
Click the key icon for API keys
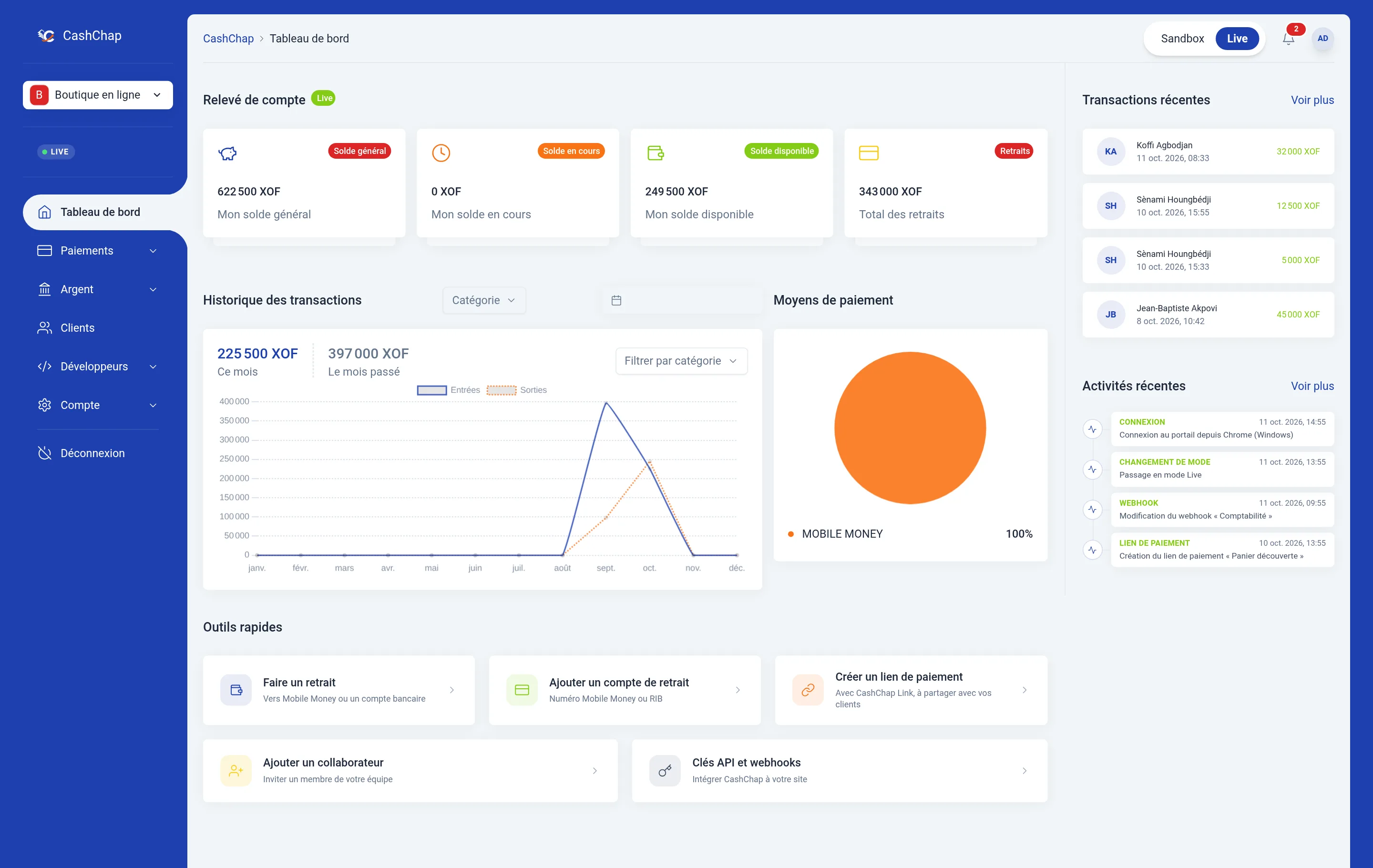click(665, 771)
